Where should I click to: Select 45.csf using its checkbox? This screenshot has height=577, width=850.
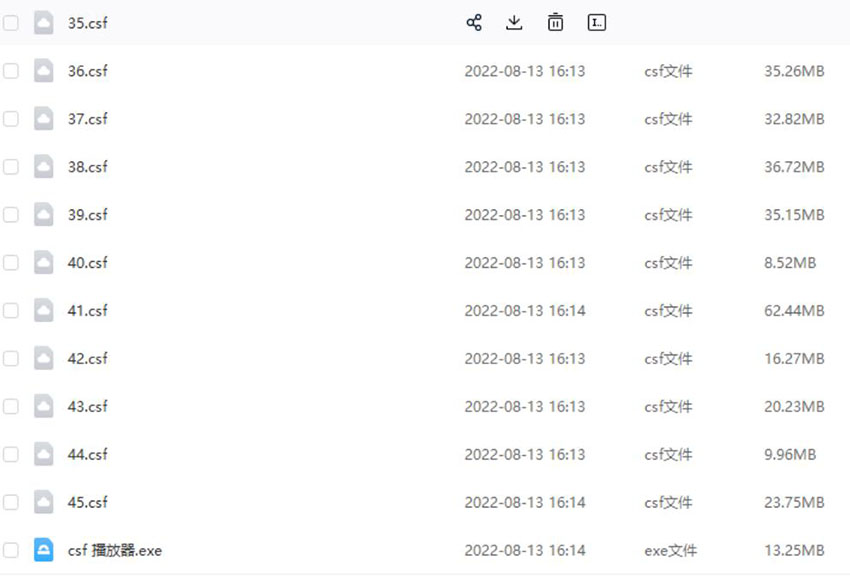point(11,502)
